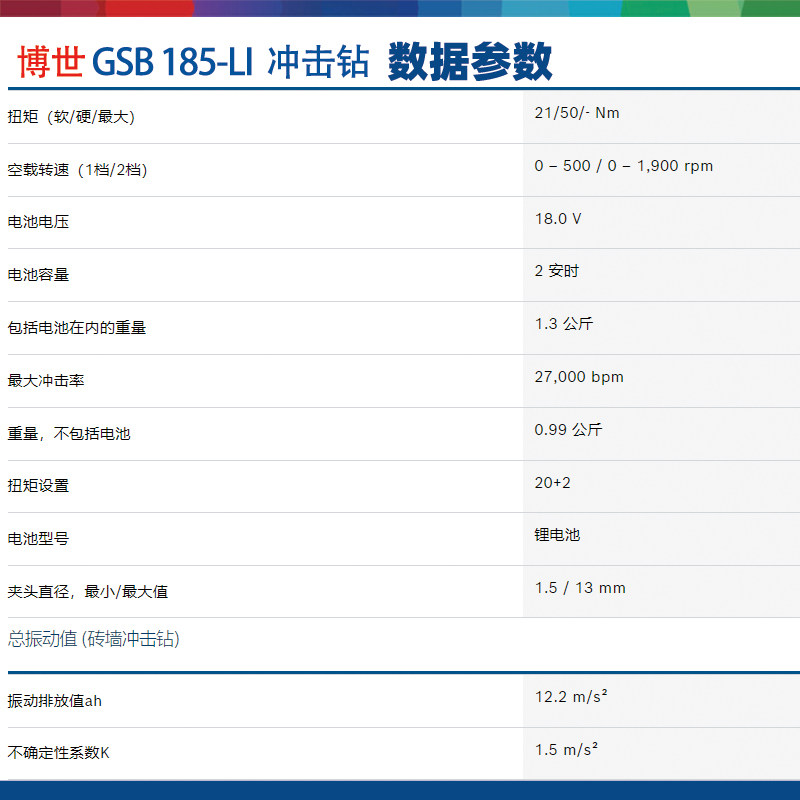Click the label '空载转速（1档/2档）'

pyautogui.click(x=78, y=169)
